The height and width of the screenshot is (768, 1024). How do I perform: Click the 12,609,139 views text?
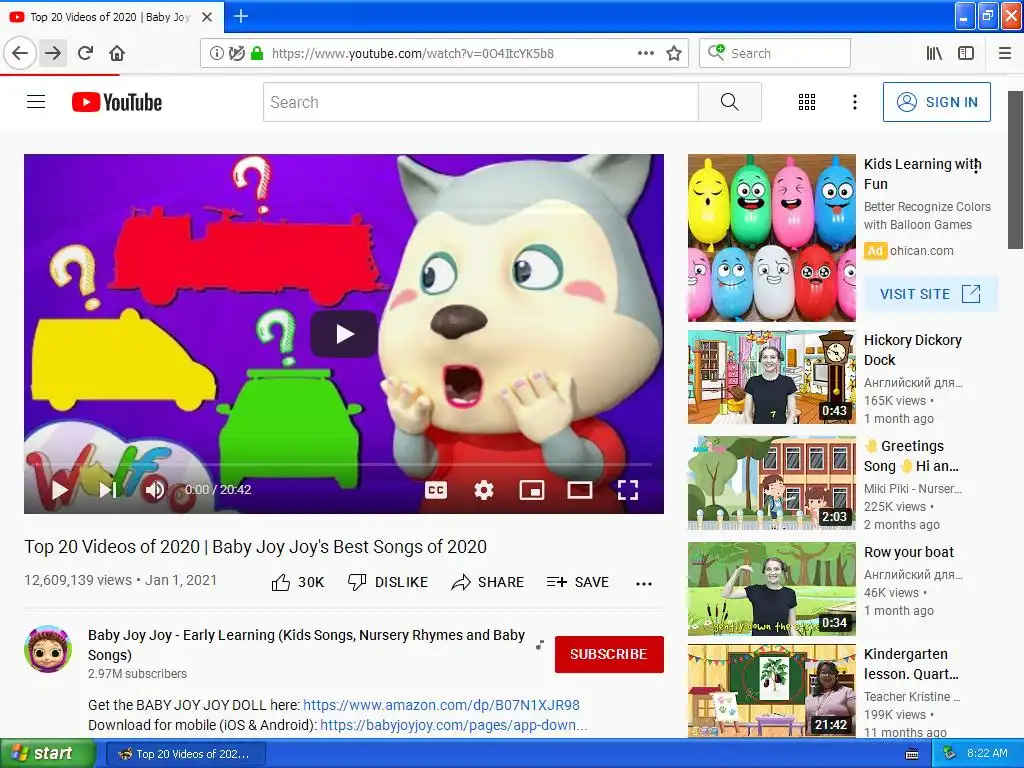click(x=78, y=580)
